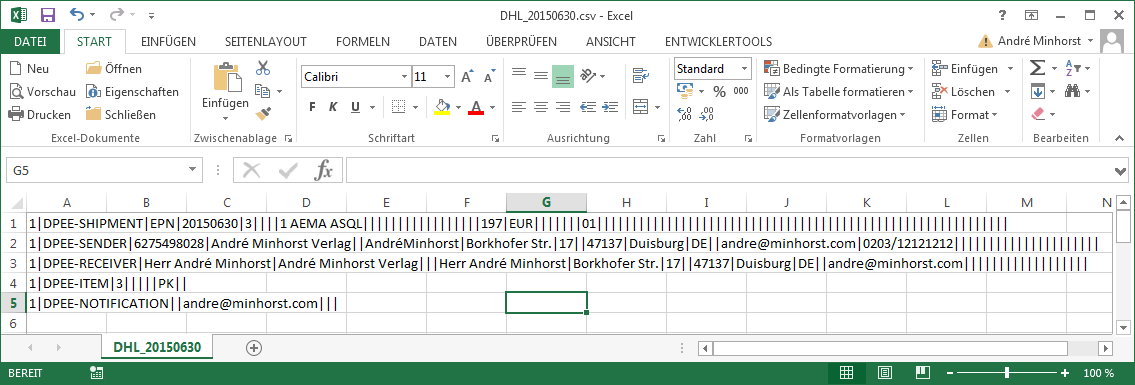This screenshot has height=385, width=1135.
Task: Switch to Page Break Preview in status bar
Action: point(922,373)
